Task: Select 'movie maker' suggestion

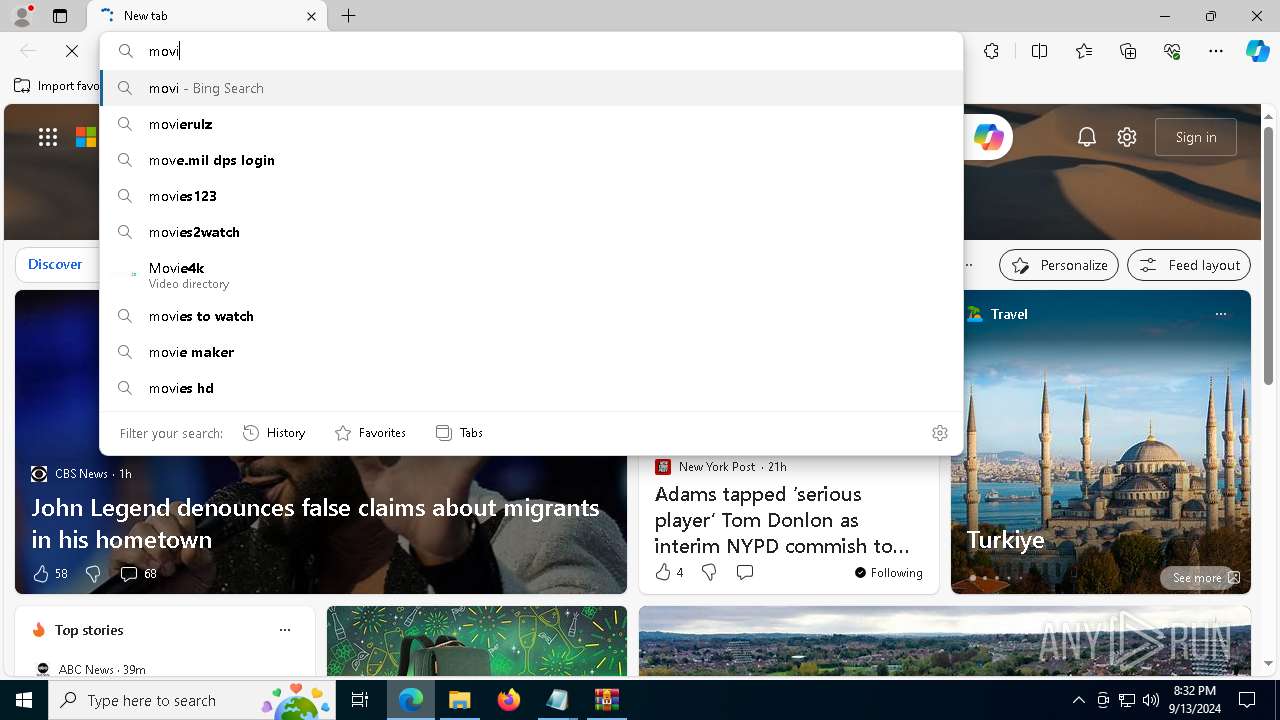Action: coord(531,352)
